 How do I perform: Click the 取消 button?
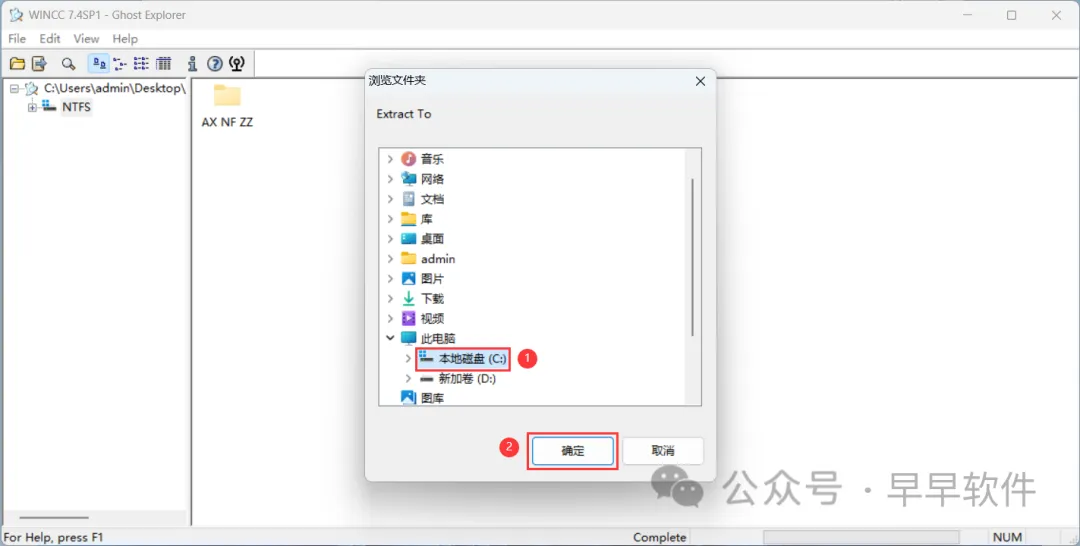pyautogui.click(x=663, y=451)
